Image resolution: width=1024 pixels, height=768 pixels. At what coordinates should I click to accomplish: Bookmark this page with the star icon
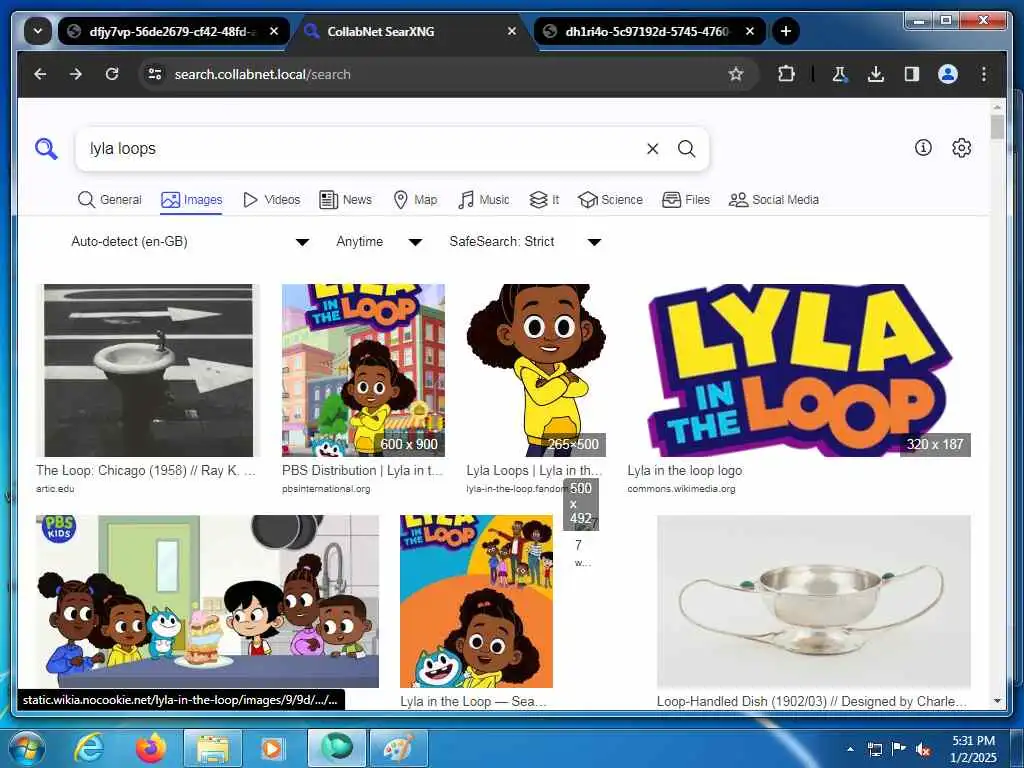(736, 74)
